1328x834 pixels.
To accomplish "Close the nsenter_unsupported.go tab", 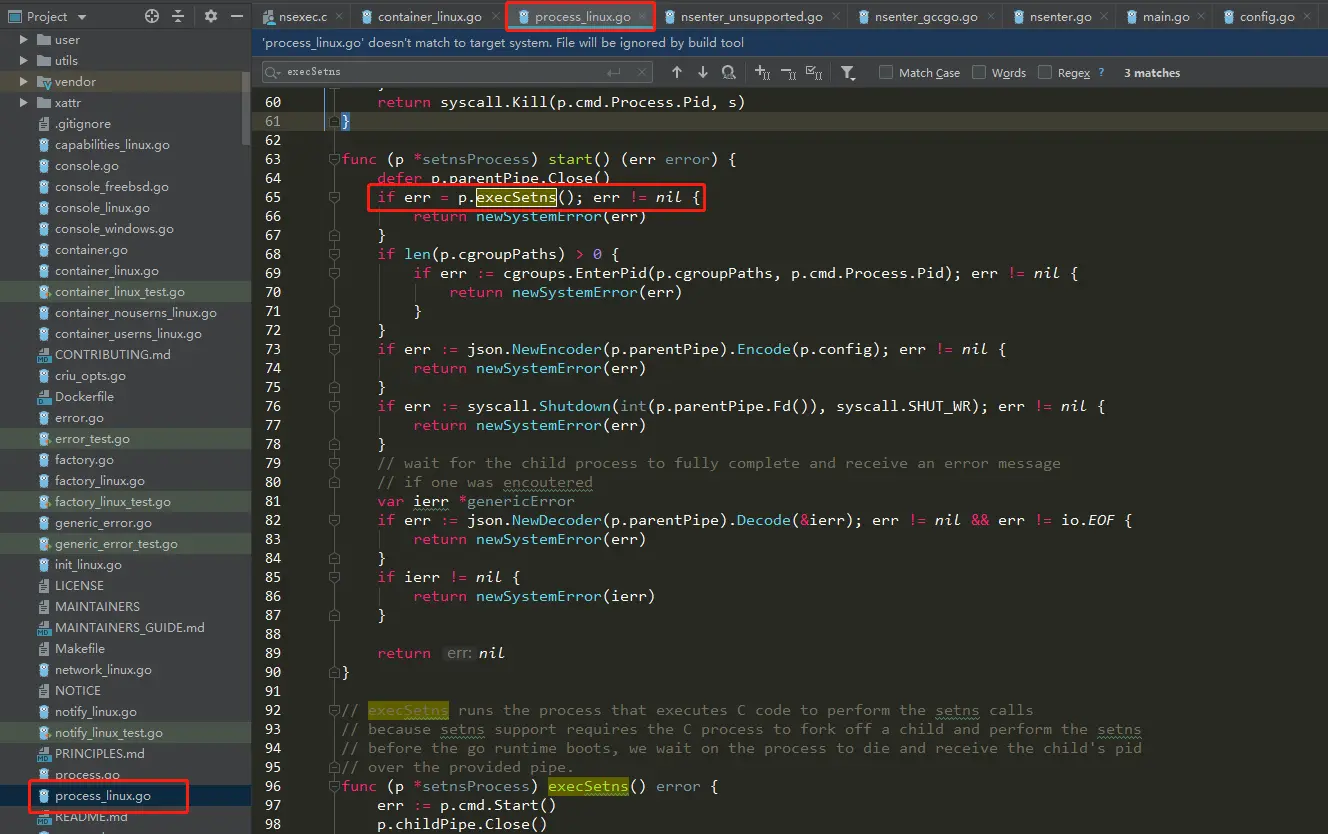I will pyautogui.click(x=836, y=17).
